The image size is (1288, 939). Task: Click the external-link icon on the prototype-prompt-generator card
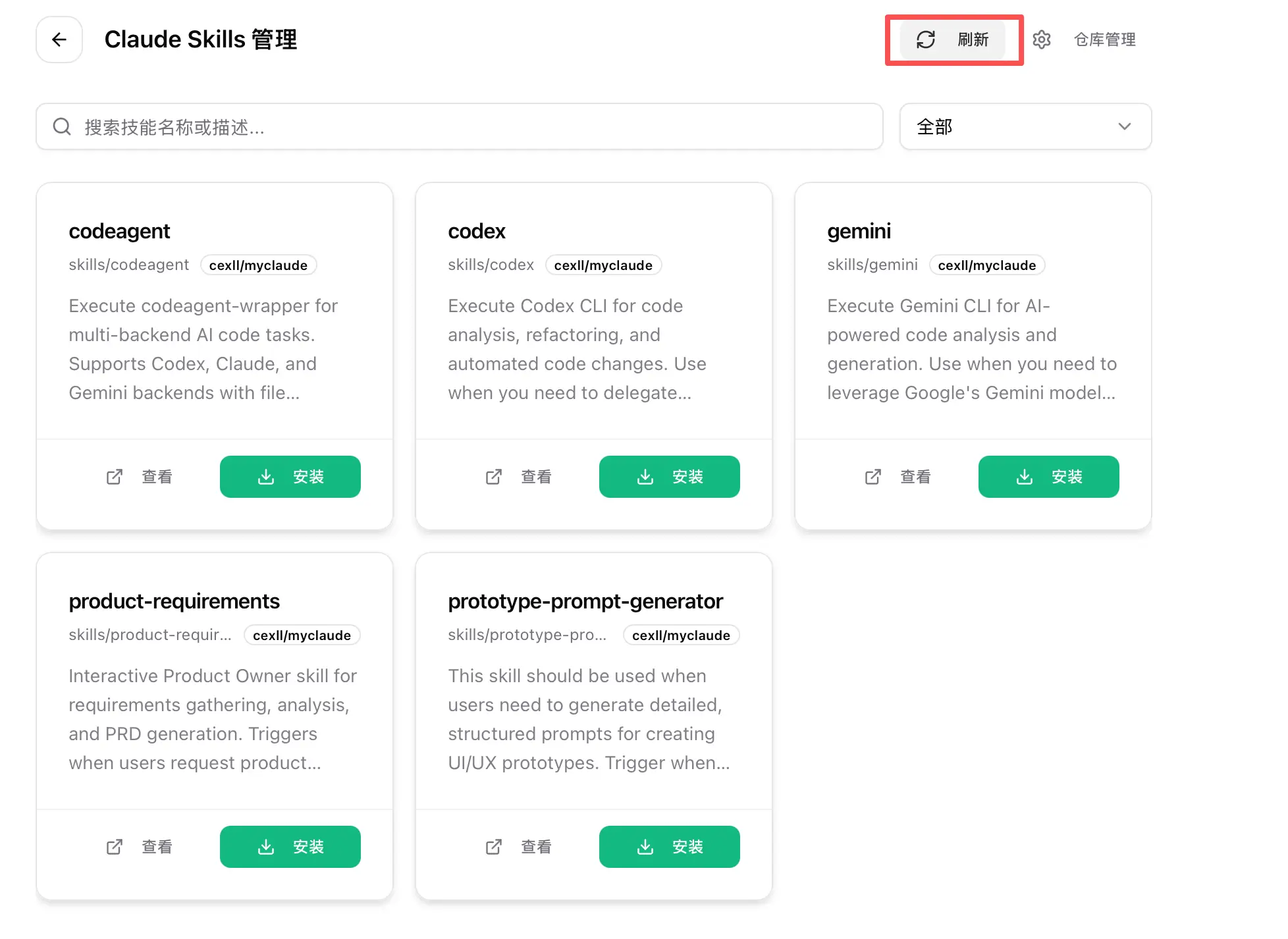tap(494, 847)
